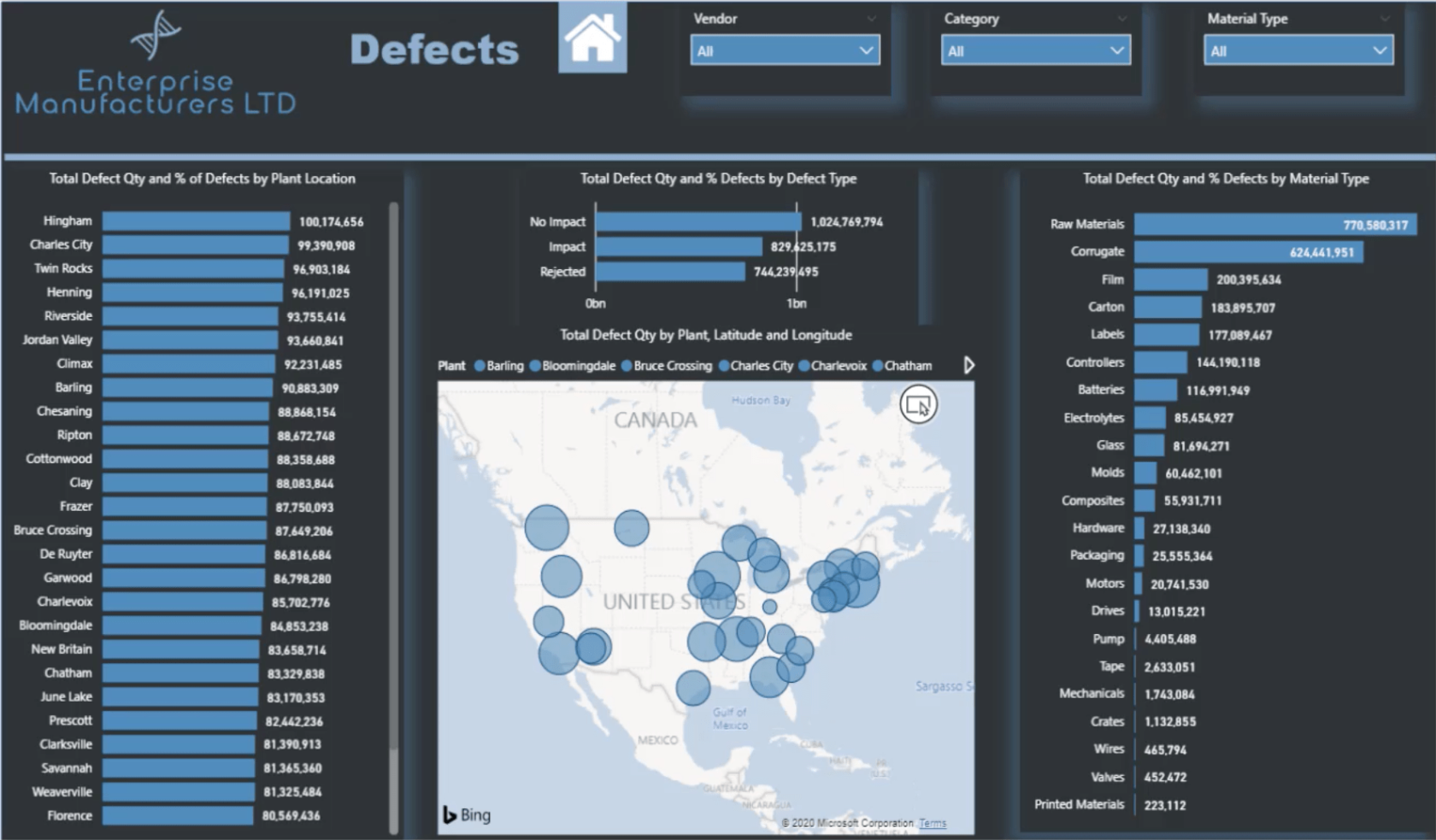
Task: Click 'De Ruyter' plant label
Action: coord(66,554)
